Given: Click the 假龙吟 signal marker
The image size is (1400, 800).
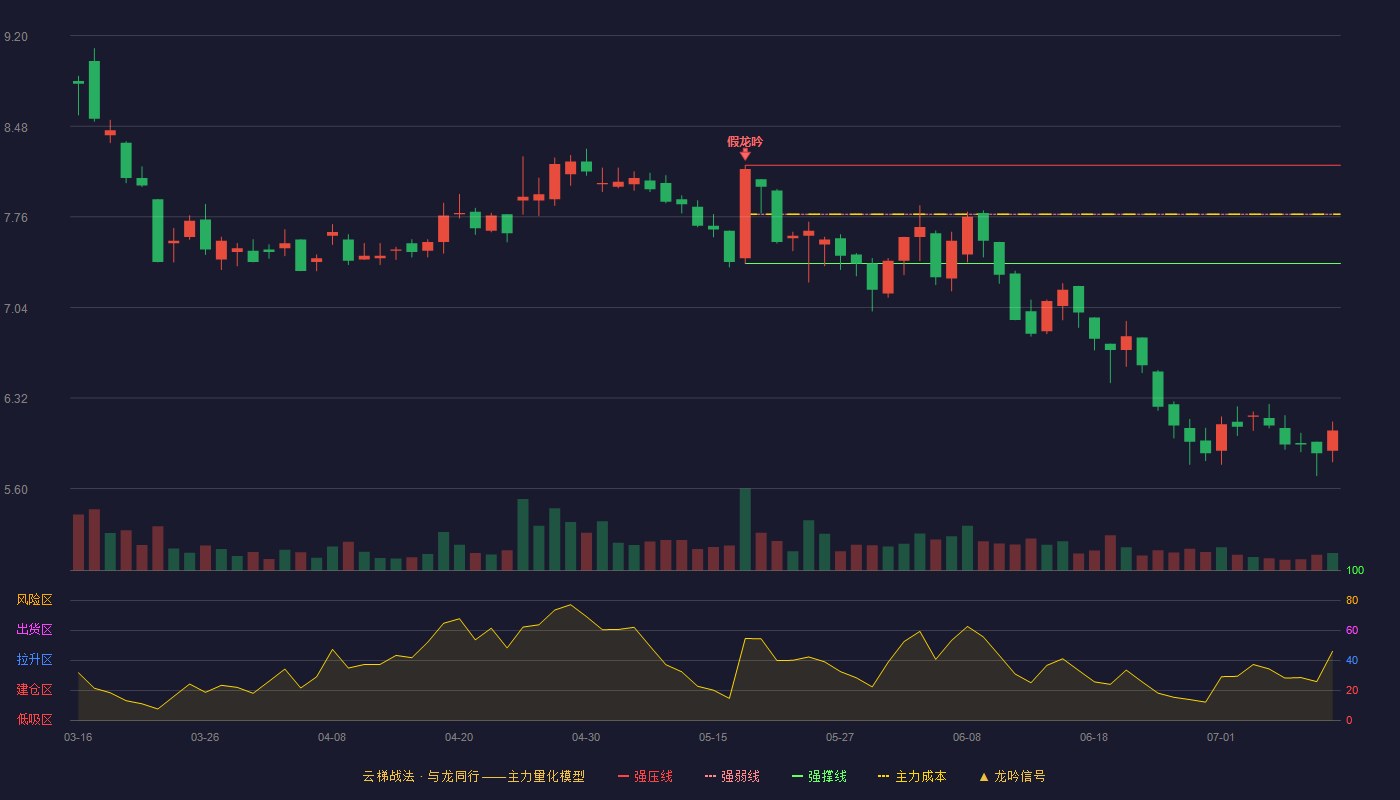Looking at the screenshot, I should click(745, 142).
